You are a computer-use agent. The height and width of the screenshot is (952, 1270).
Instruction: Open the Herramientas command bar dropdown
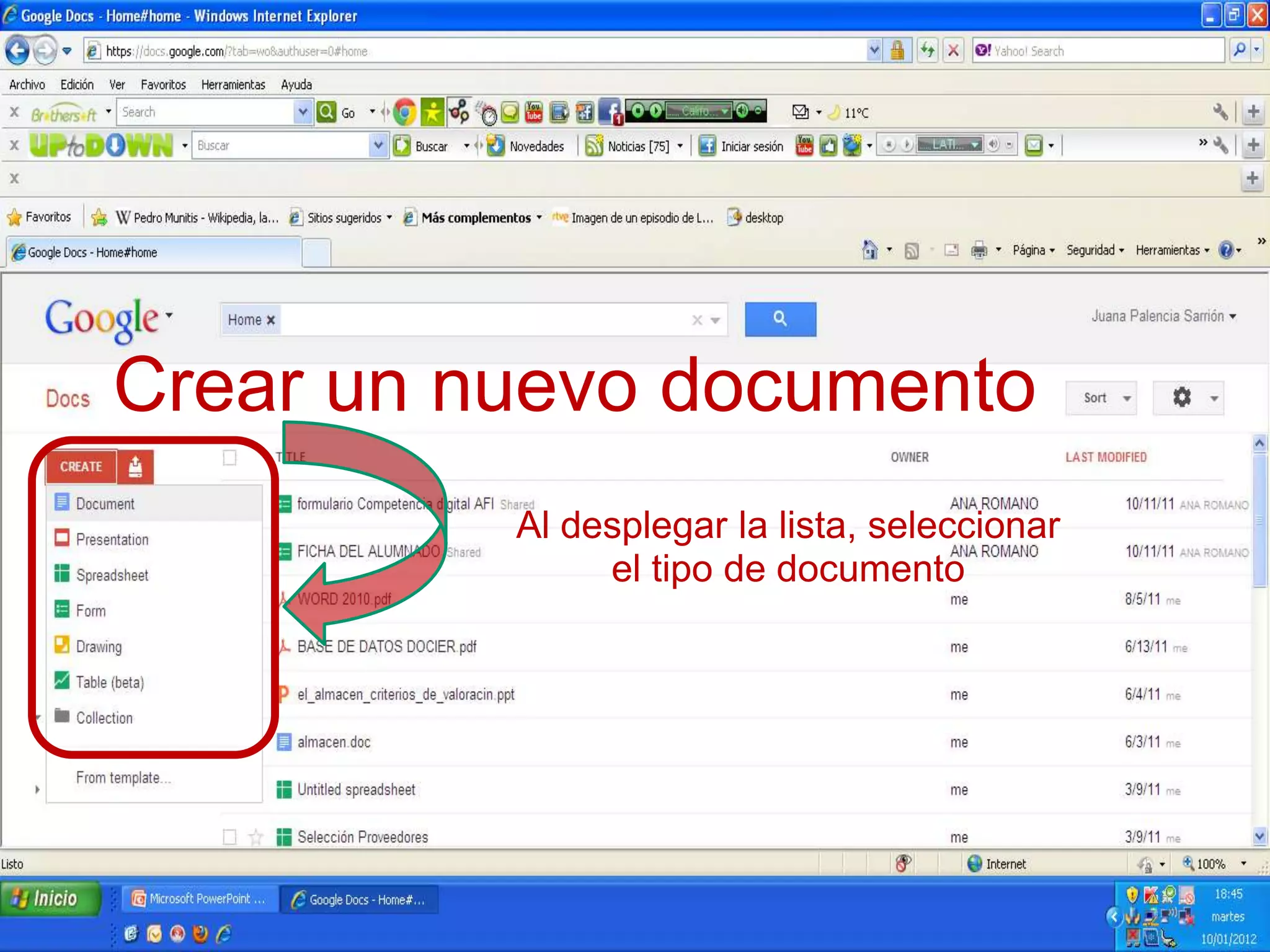[1173, 250]
